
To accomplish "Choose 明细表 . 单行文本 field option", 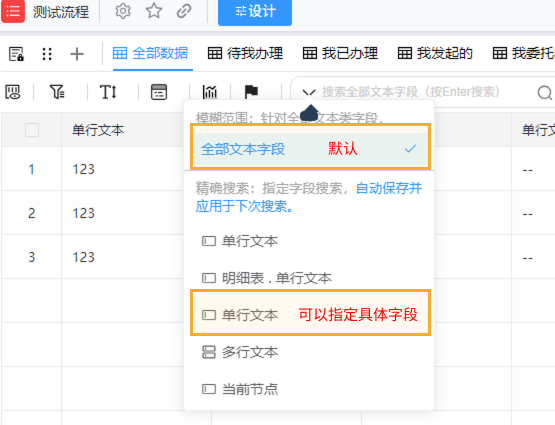I will (267, 278).
